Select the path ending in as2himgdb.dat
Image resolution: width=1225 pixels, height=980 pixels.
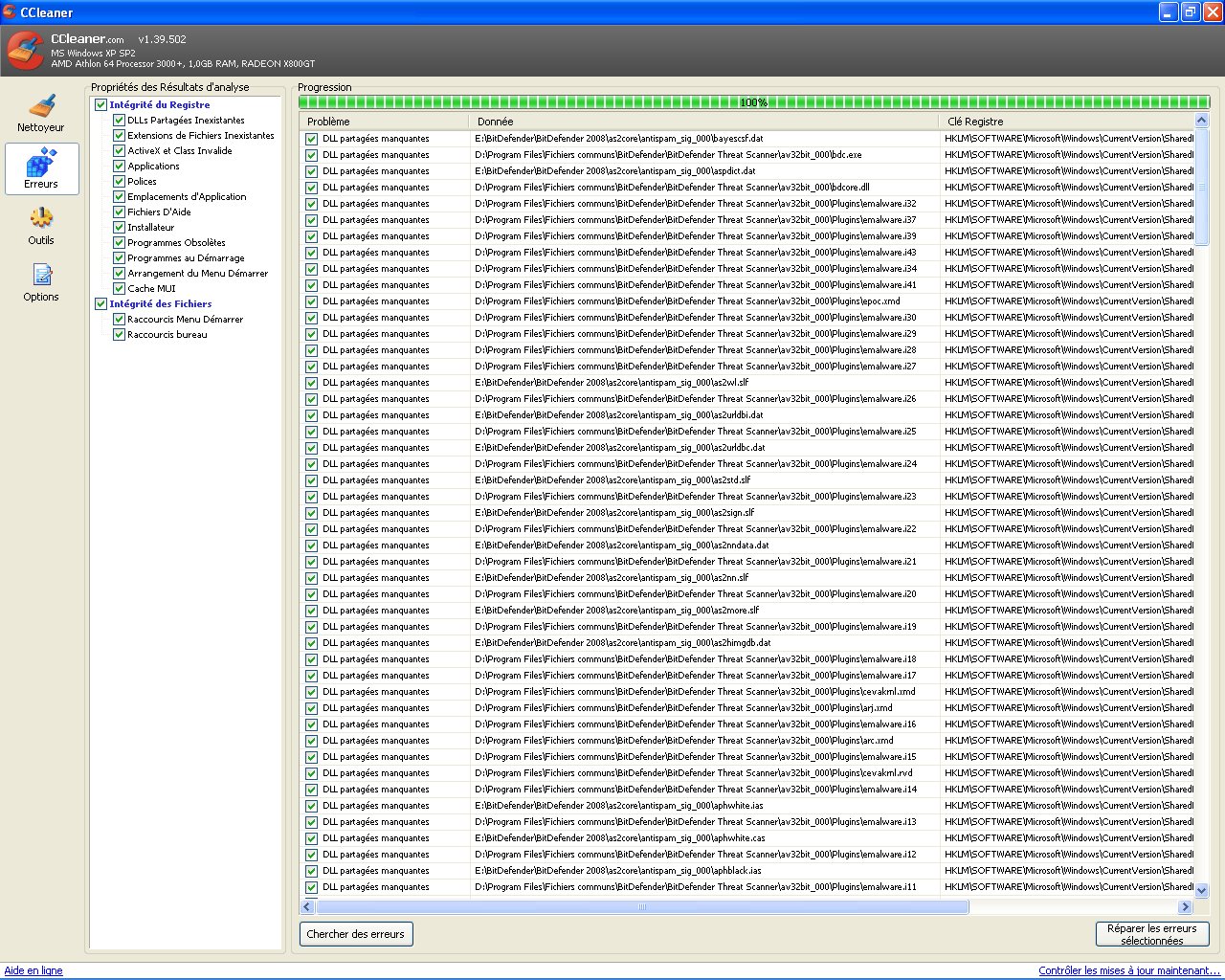(x=623, y=643)
